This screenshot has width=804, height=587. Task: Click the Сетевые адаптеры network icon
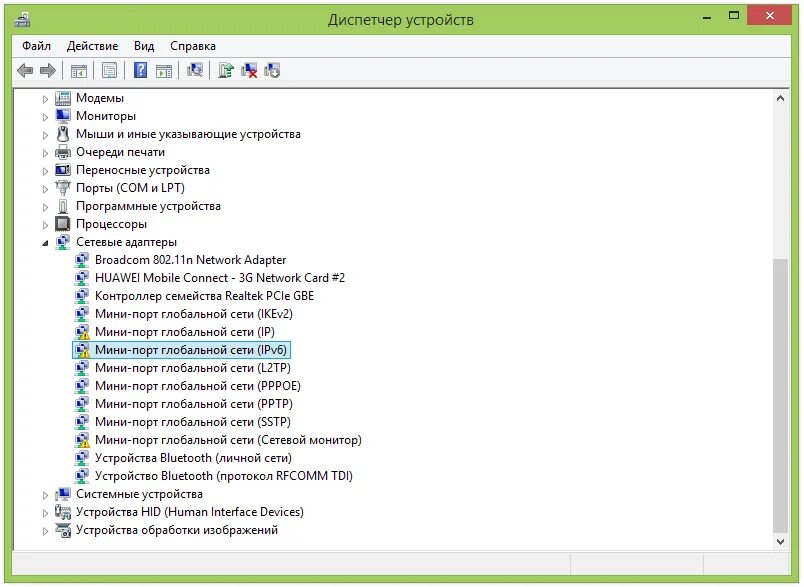point(63,242)
